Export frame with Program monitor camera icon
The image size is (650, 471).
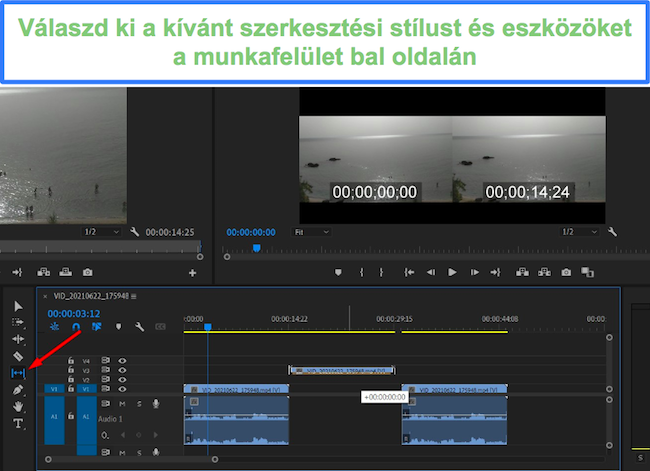566,272
